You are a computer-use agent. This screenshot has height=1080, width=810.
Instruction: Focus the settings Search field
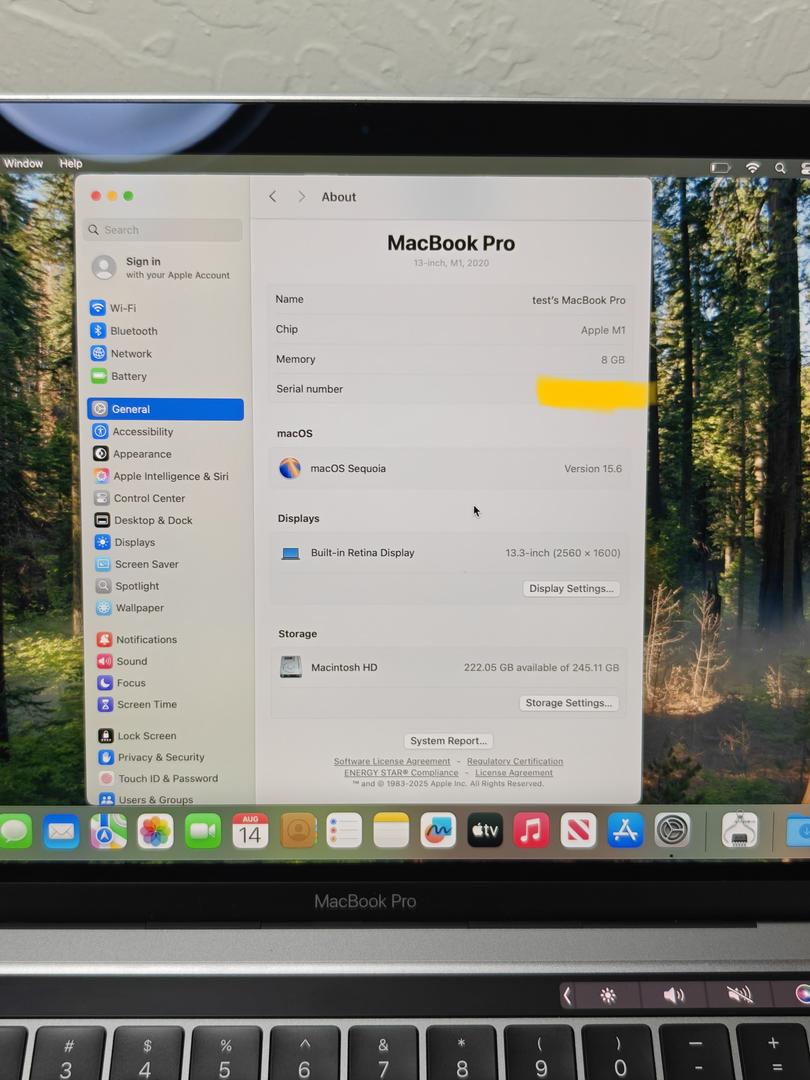(x=164, y=230)
